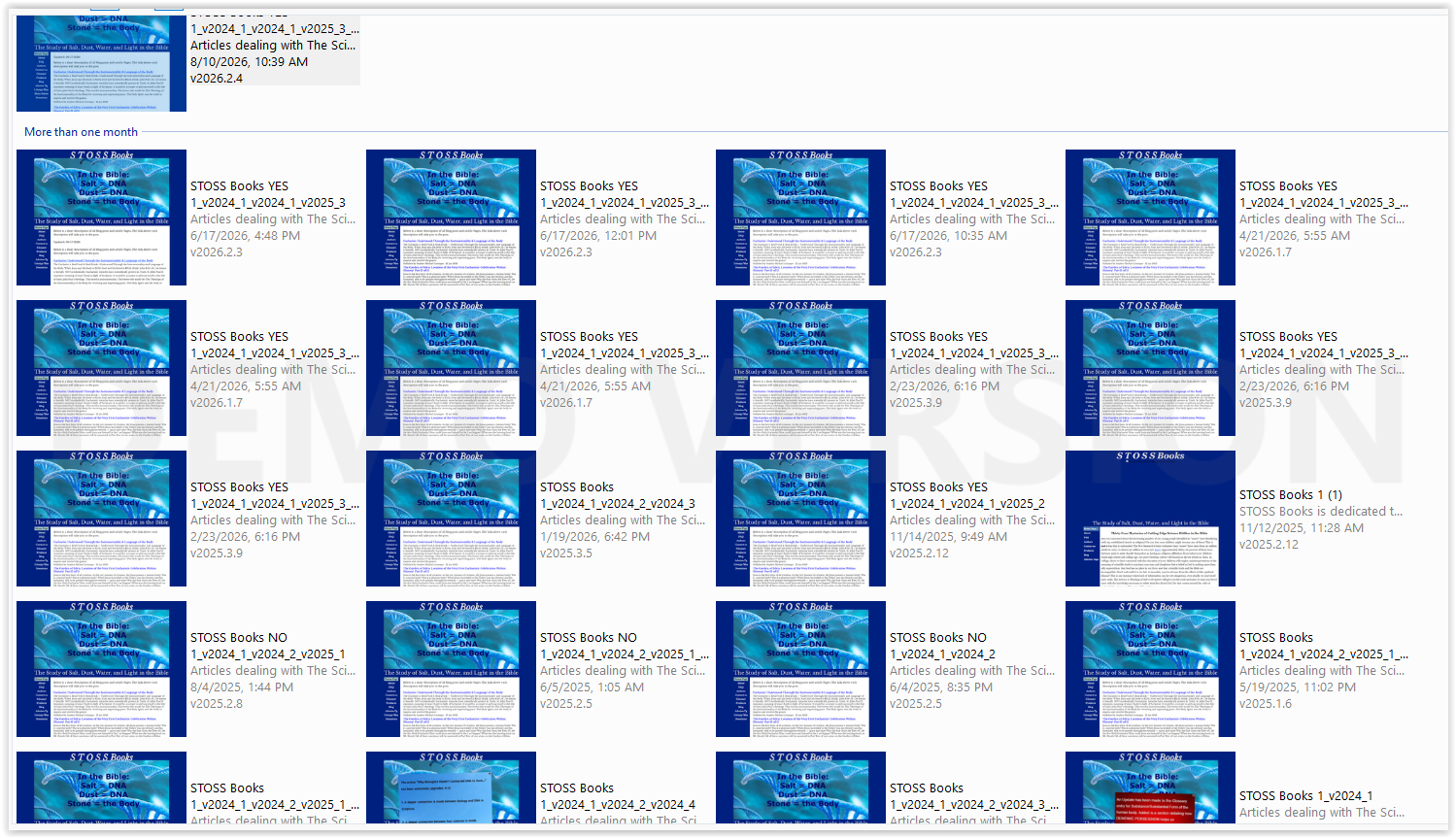1456x838 pixels.
Task: Click v2025.2.5 under 6/5/2025, 1:05 AM
Action: (x=566, y=703)
